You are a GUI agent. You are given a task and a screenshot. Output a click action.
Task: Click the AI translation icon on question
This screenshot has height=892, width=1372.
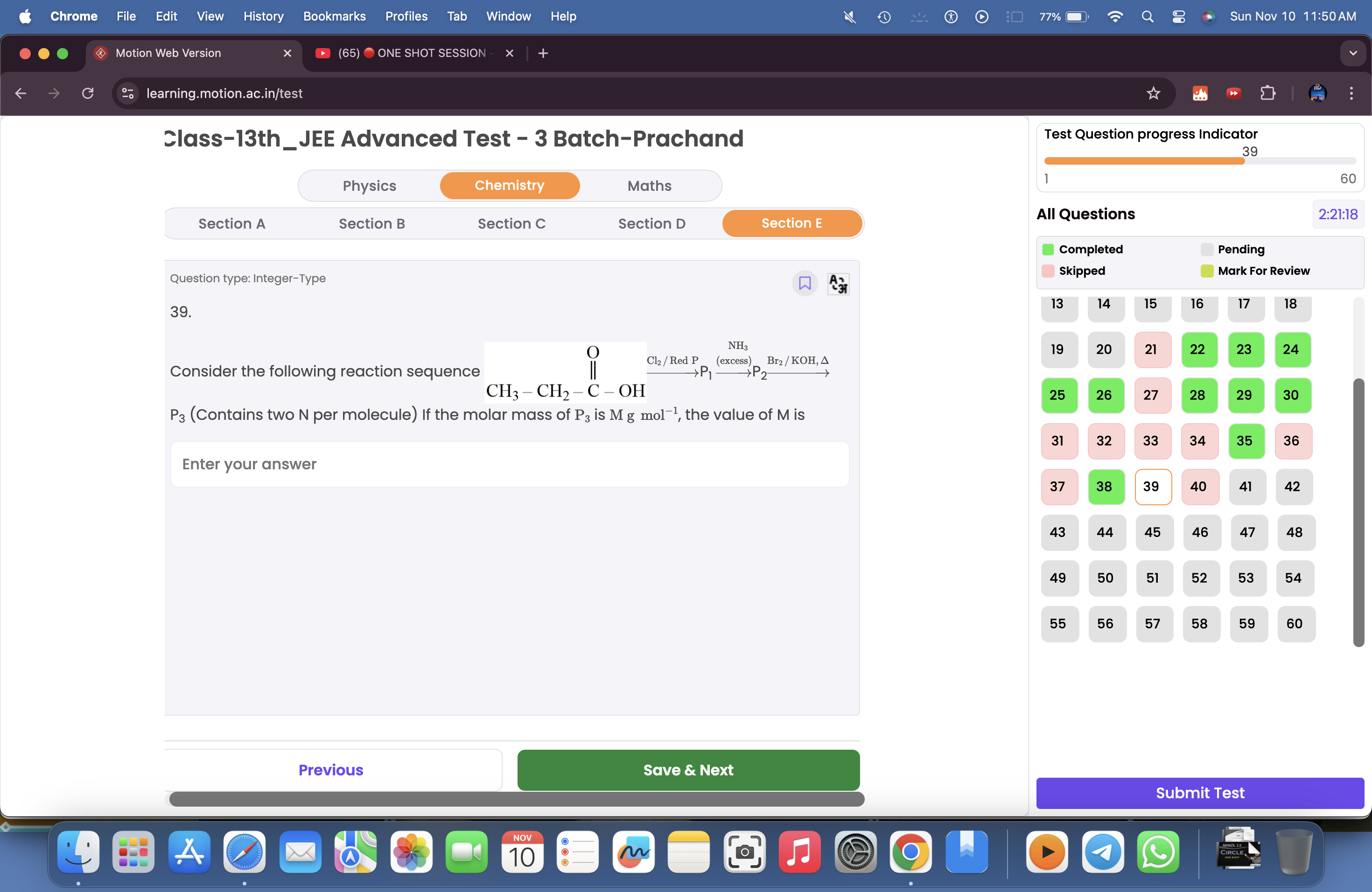pyautogui.click(x=838, y=283)
